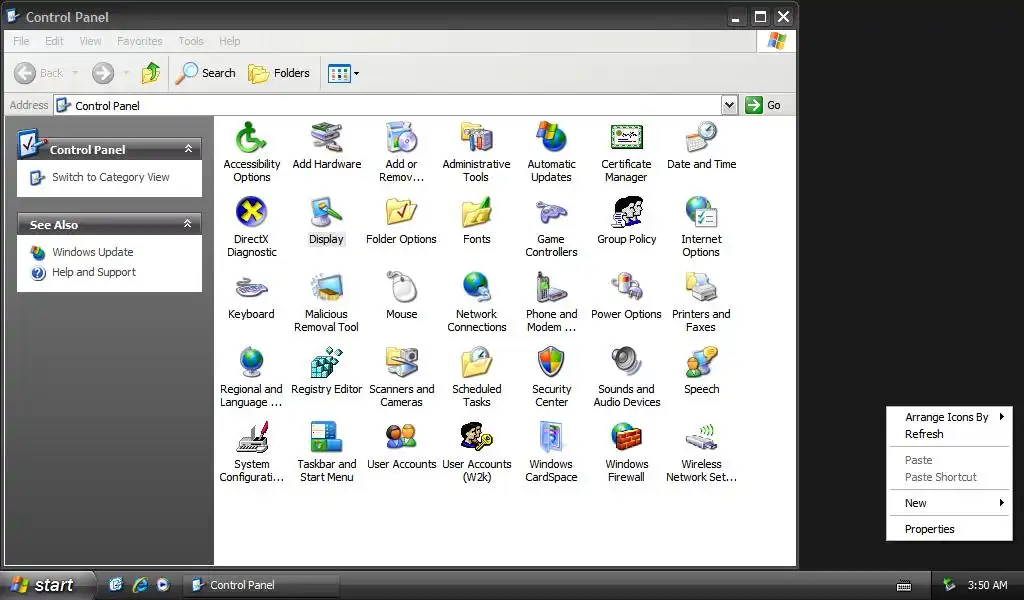Launch Internet Explorer from Quick Launch

(140, 585)
